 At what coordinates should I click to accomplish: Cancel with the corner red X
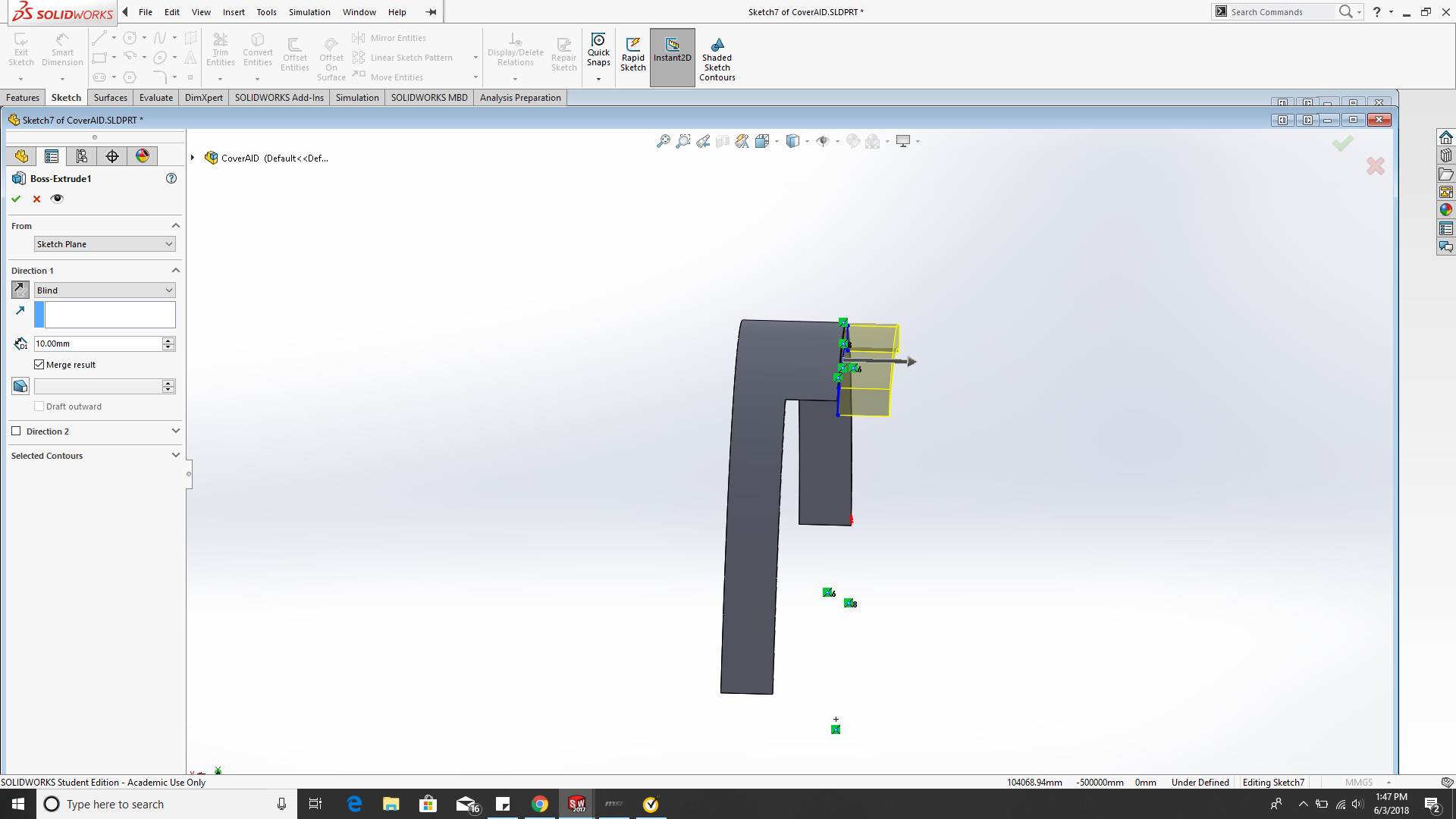coord(1376,166)
